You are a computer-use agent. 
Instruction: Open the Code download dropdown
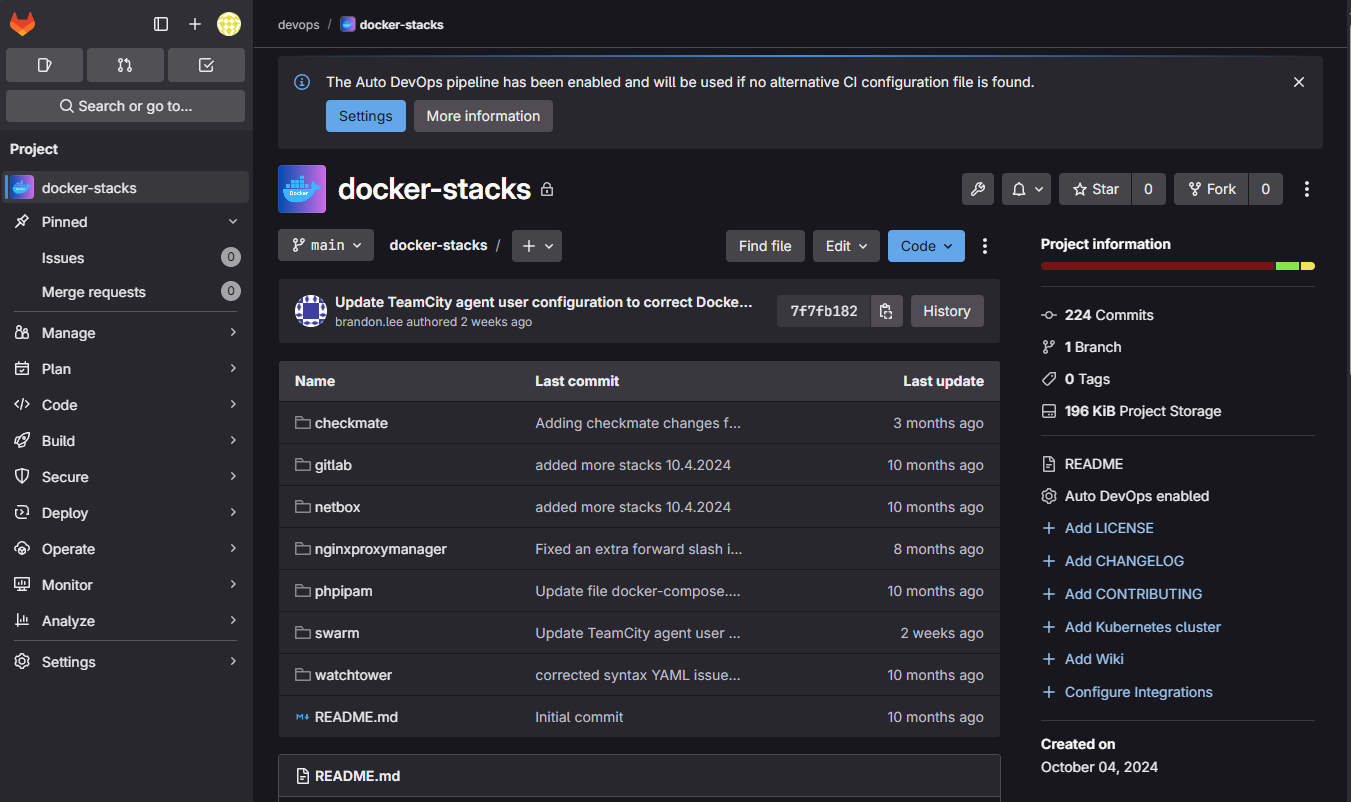click(925, 245)
